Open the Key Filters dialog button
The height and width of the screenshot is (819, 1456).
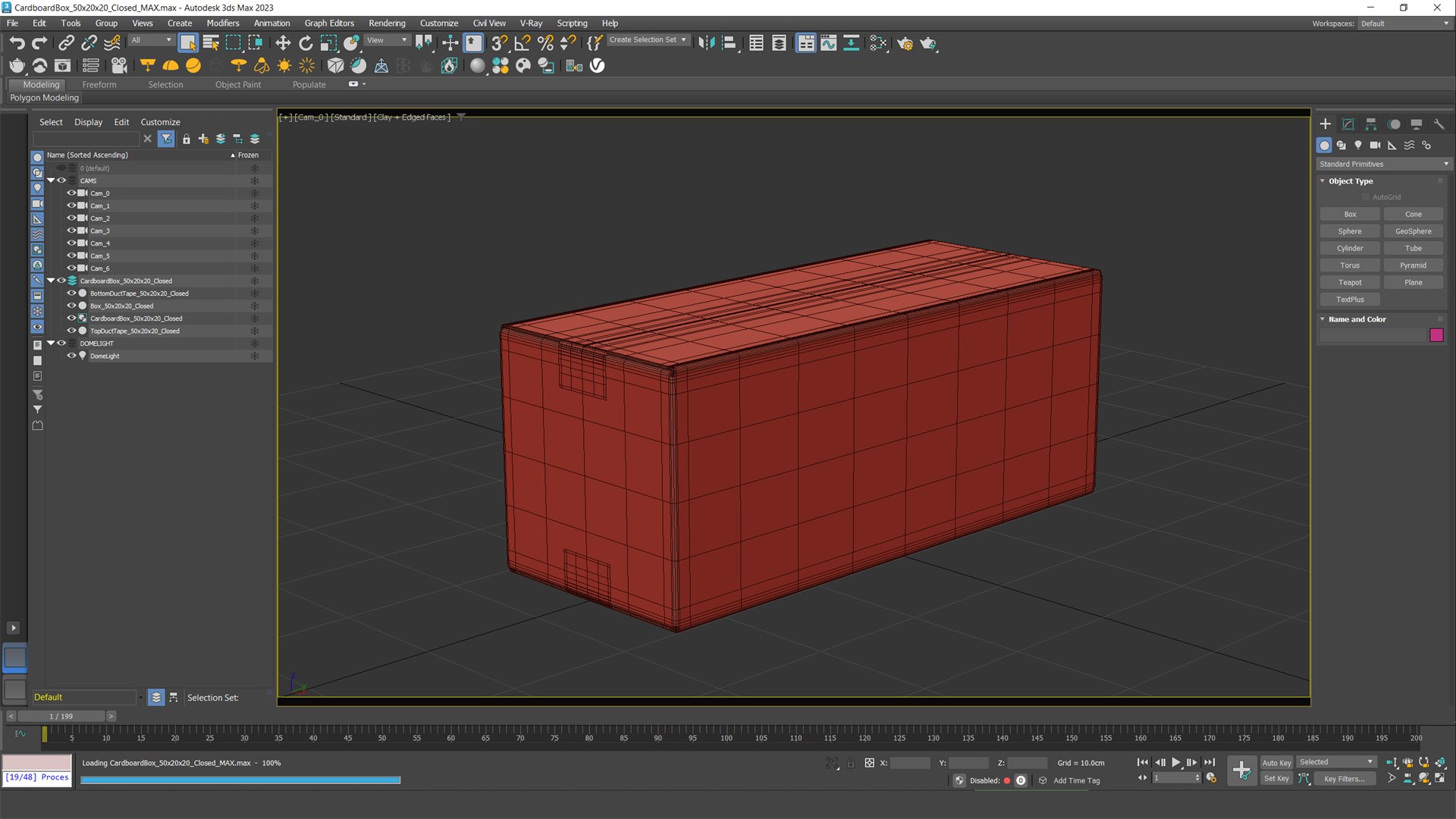[1345, 779]
